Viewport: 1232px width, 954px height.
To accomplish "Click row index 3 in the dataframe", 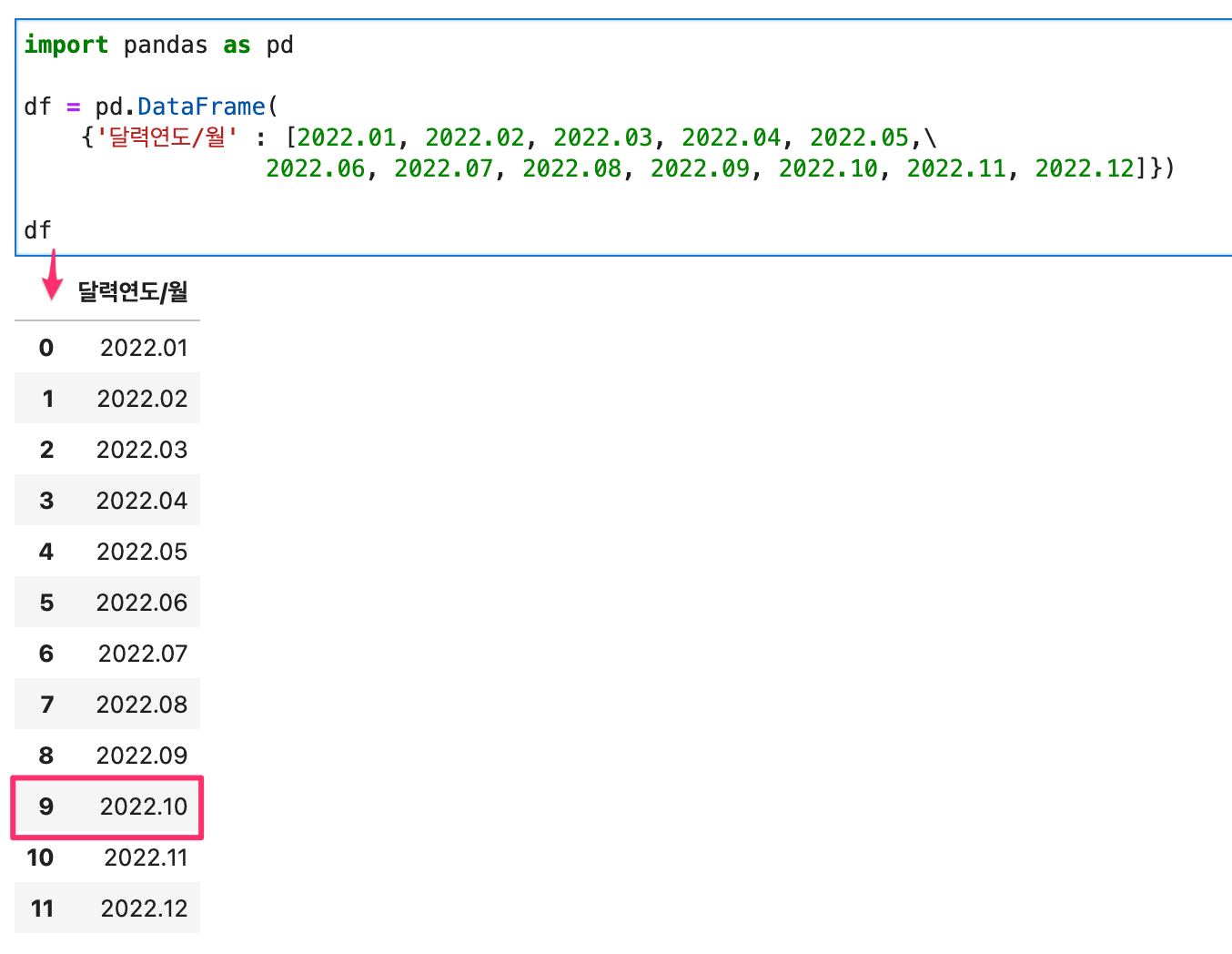I will pyautogui.click(x=46, y=501).
